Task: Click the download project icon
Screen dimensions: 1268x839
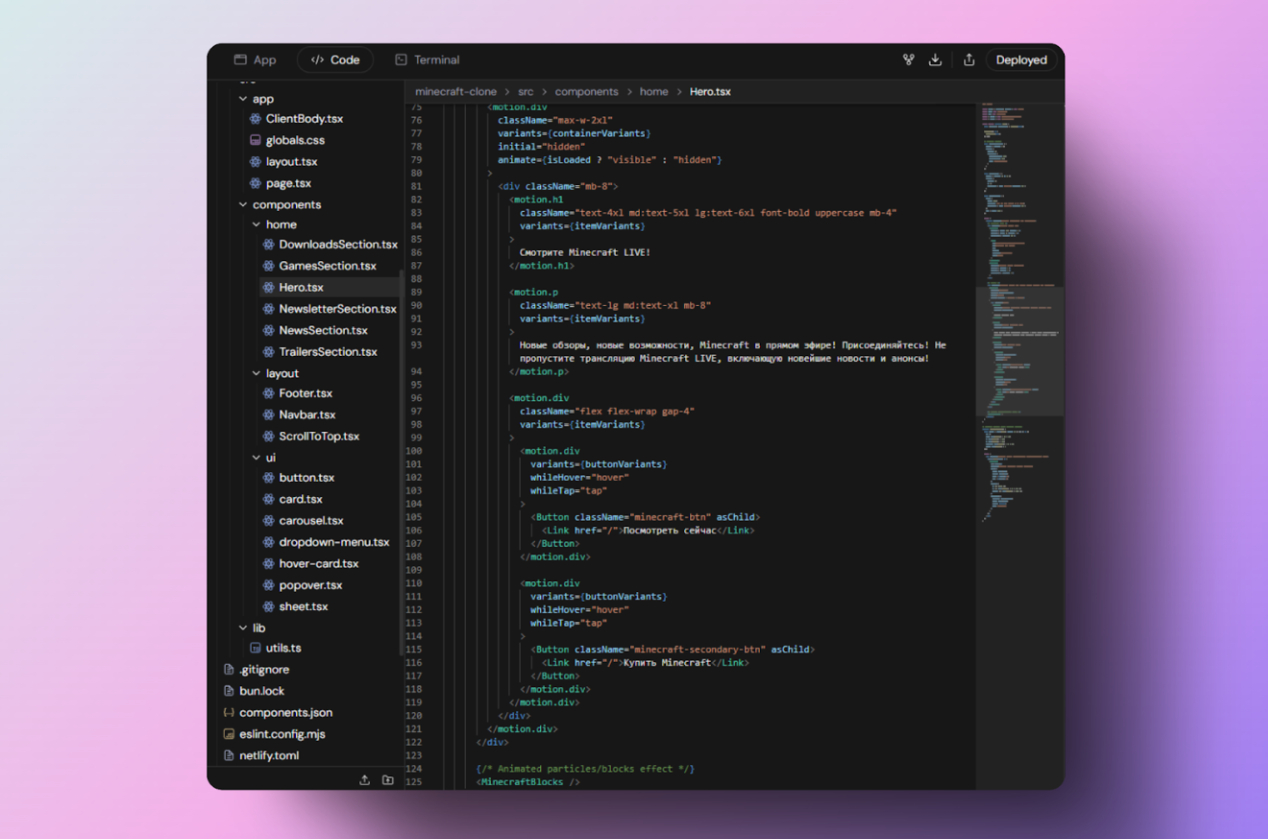Action: coord(935,60)
